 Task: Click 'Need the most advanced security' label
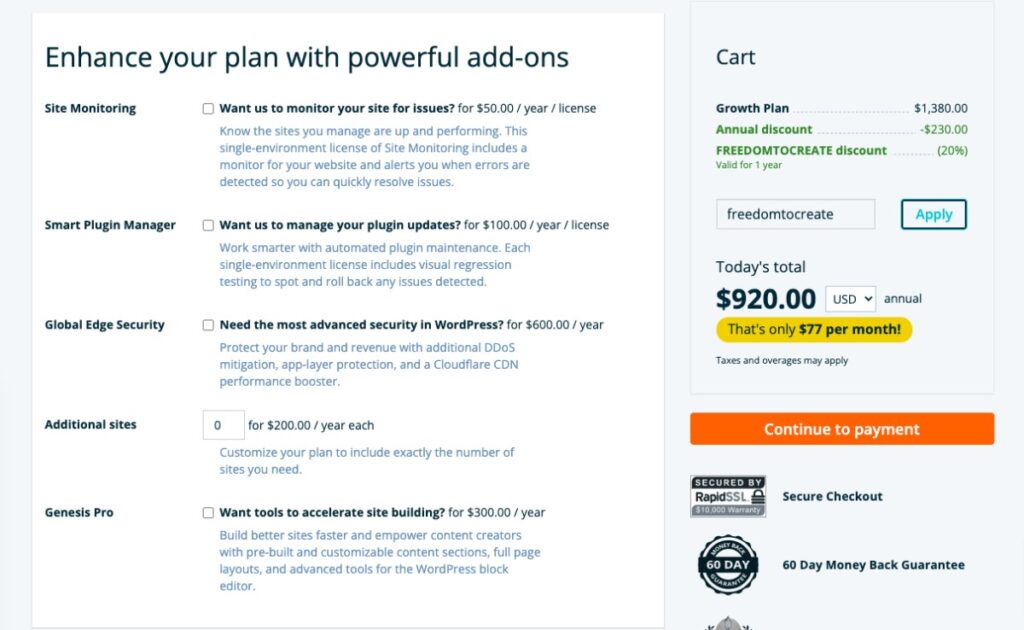point(361,325)
